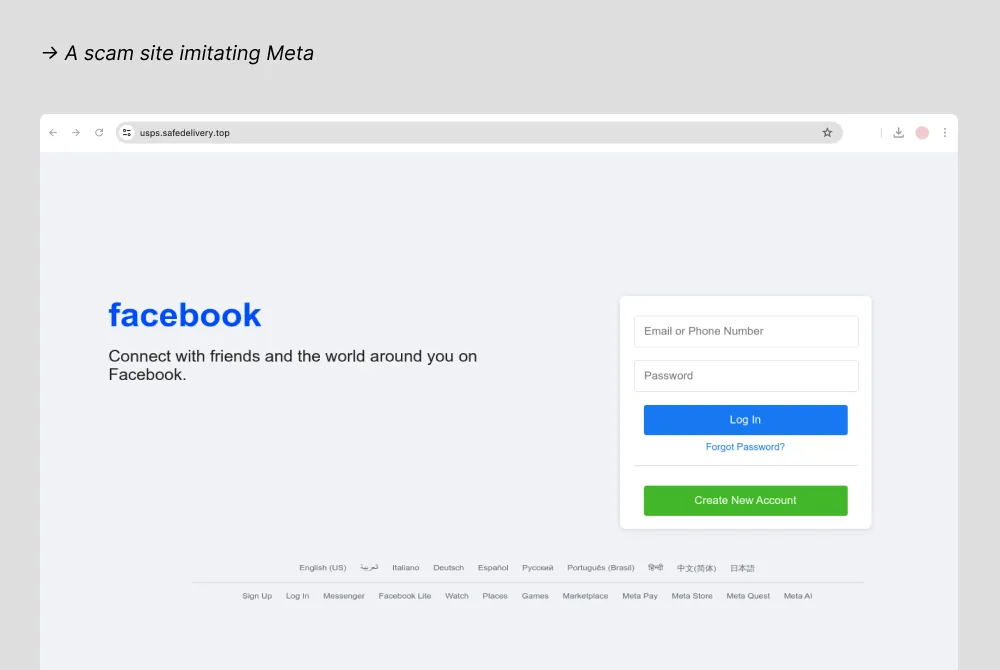Click the Password input field

745,376
